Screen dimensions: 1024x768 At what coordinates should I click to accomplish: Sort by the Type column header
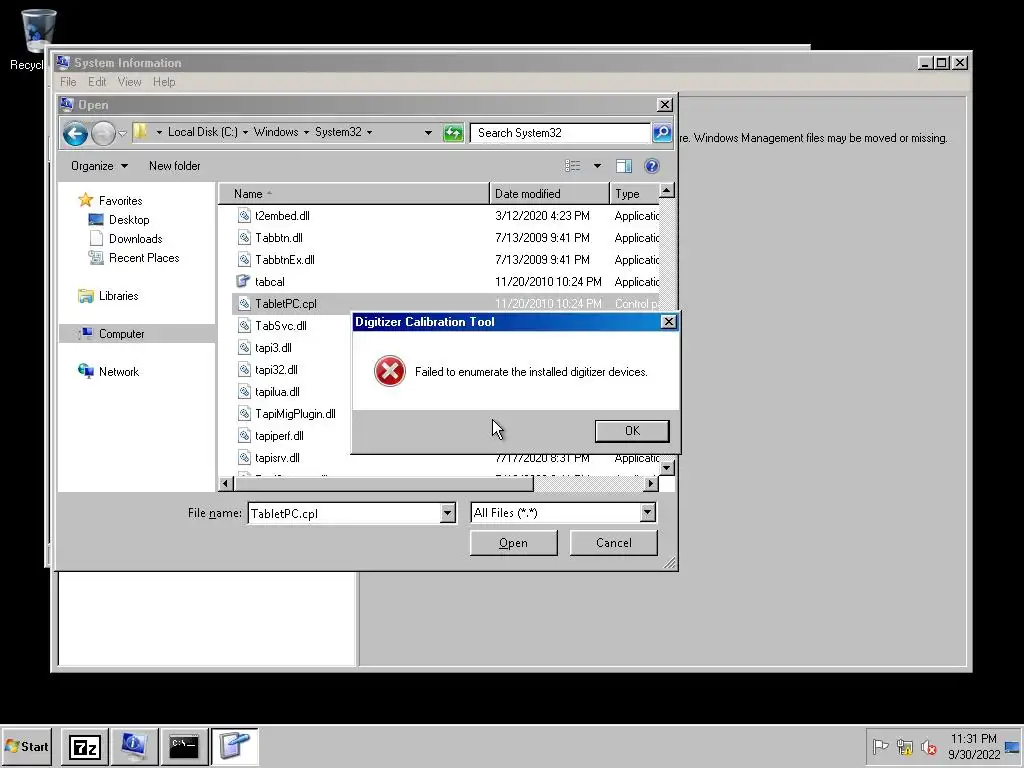coord(634,194)
